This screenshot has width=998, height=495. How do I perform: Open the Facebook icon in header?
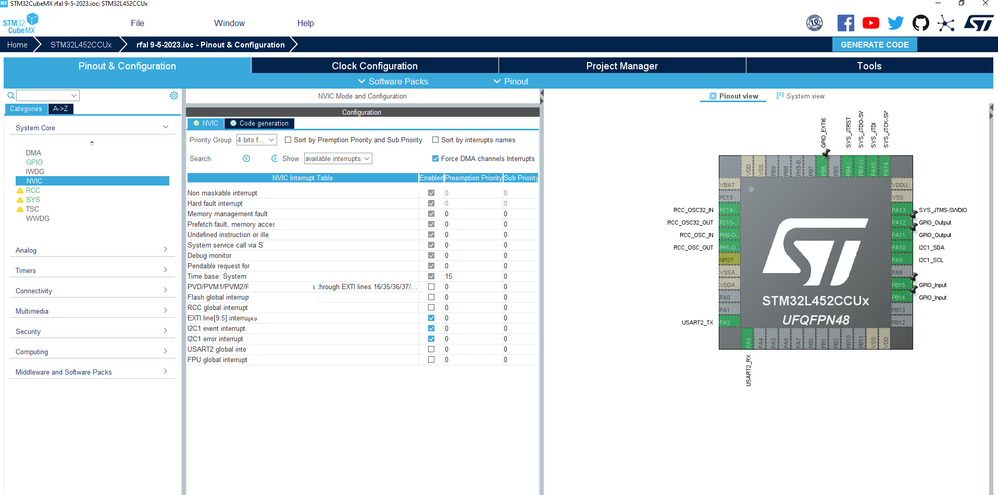pyautogui.click(x=845, y=23)
